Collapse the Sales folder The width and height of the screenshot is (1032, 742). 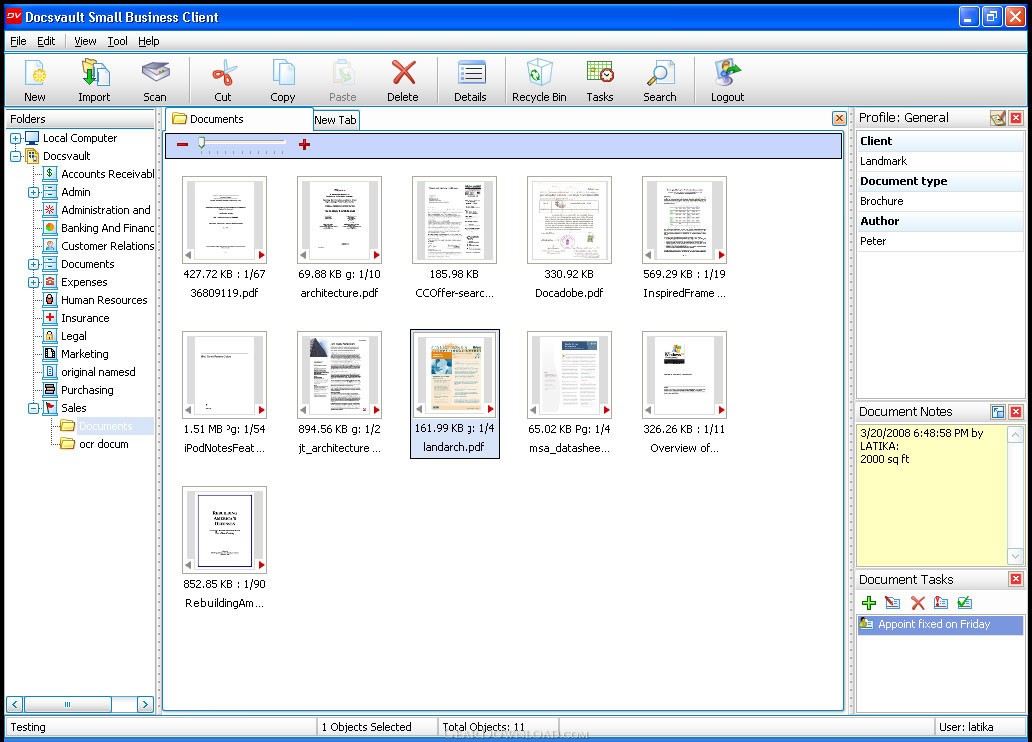pyautogui.click(x=34, y=408)
